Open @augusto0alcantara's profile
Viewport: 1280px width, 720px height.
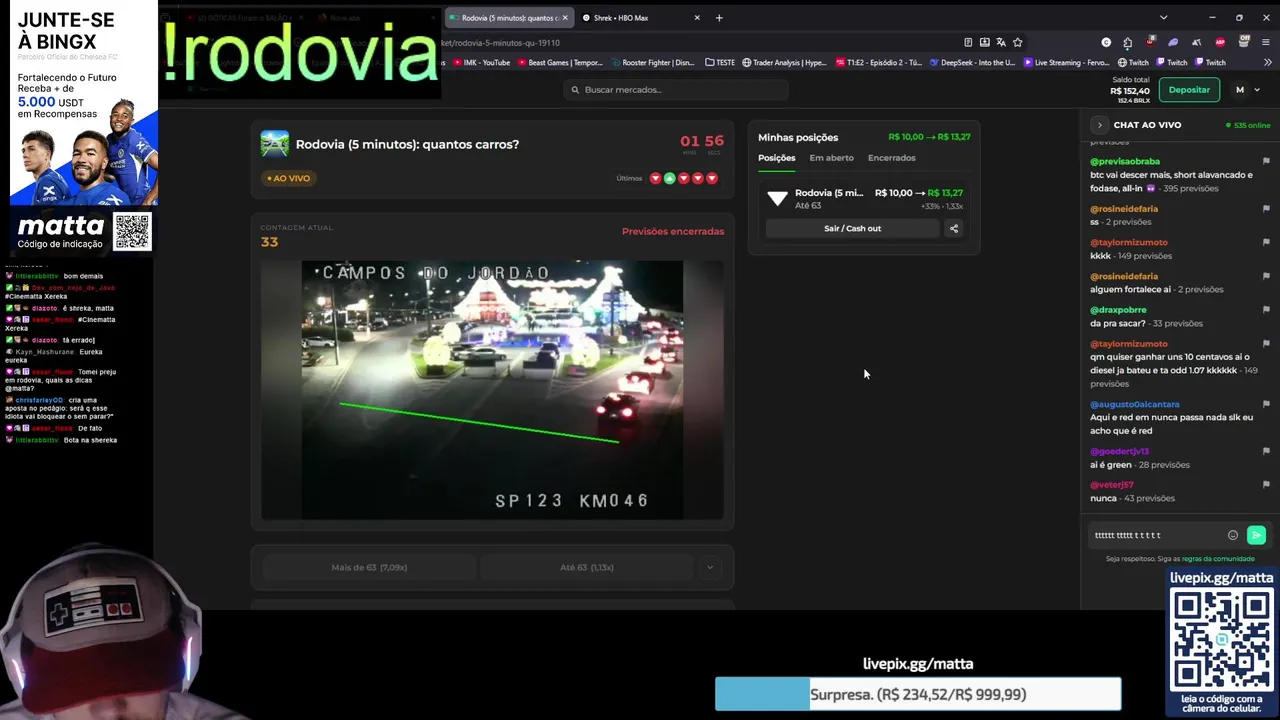1135,404
